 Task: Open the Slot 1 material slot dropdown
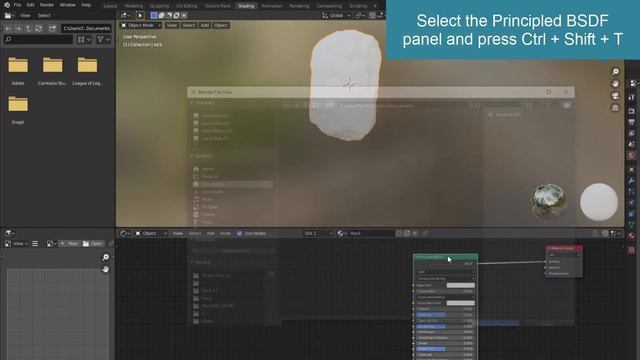[x=318, y=233]
